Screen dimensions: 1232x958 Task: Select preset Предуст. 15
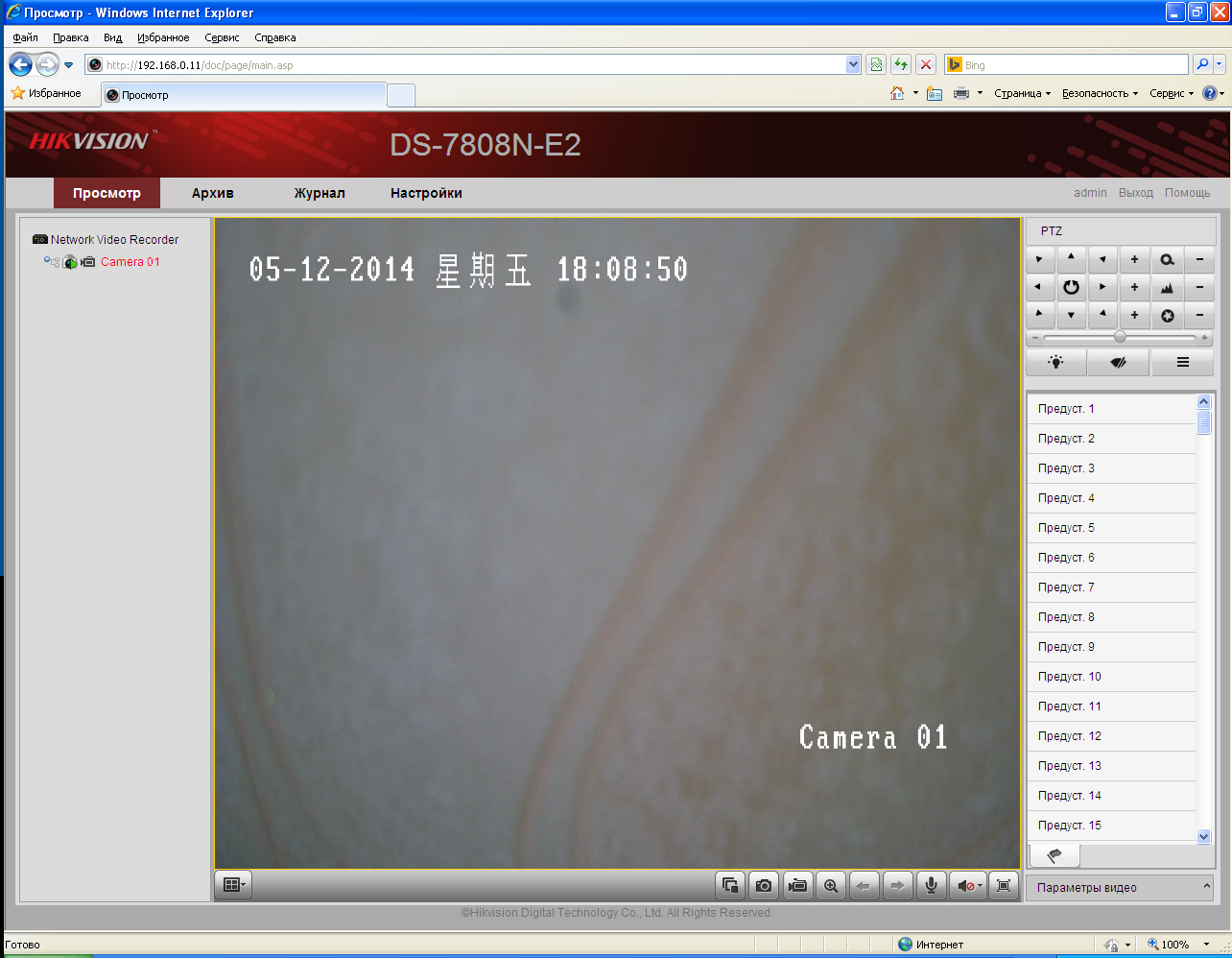tap(1111, 826)
